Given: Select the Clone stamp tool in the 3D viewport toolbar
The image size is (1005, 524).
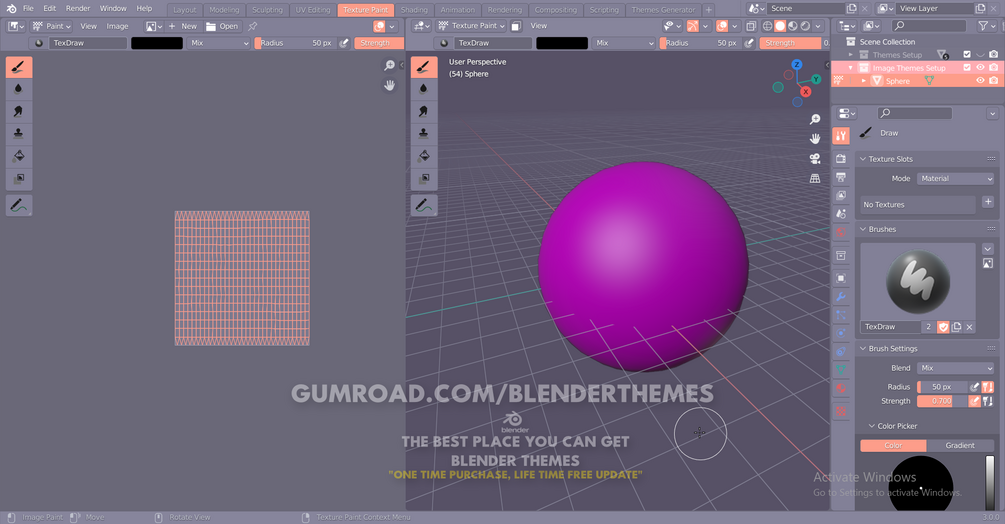Looking at the screenshot, I should click(x=424, y=133).
